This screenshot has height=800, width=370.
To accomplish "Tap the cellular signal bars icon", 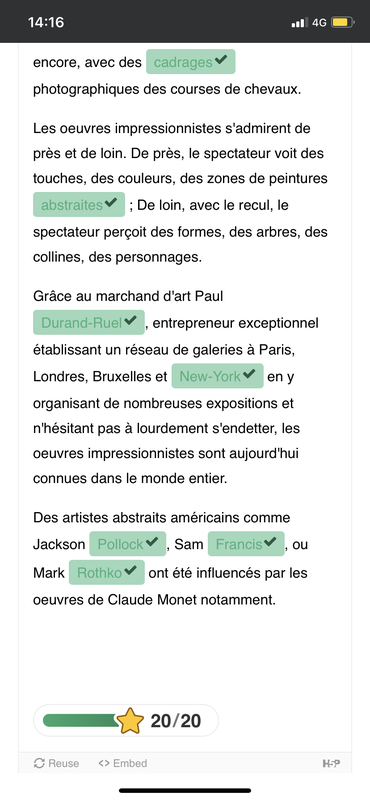I will click(x=299, y=22).
